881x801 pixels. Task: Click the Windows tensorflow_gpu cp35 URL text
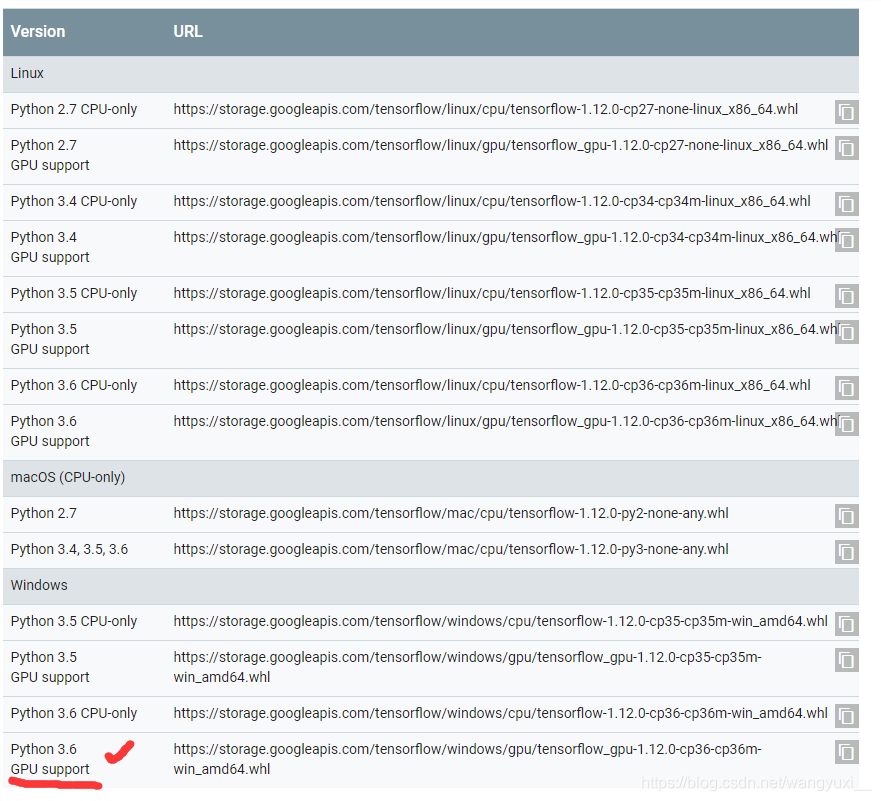(467, 667)
